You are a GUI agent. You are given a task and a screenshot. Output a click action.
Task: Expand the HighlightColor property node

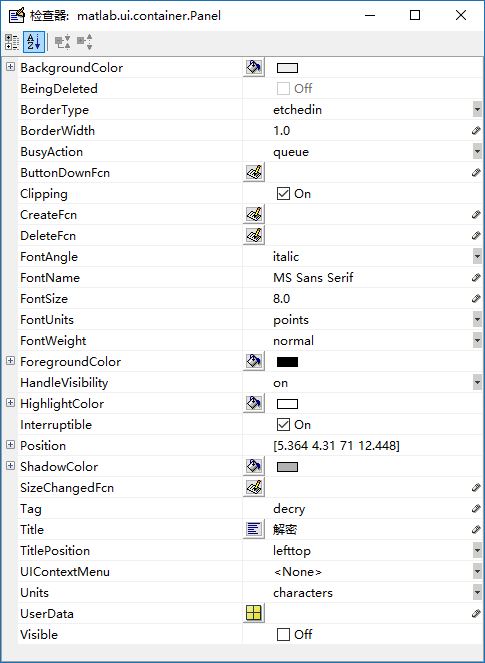pyautogui.click(x=10, y=403)
